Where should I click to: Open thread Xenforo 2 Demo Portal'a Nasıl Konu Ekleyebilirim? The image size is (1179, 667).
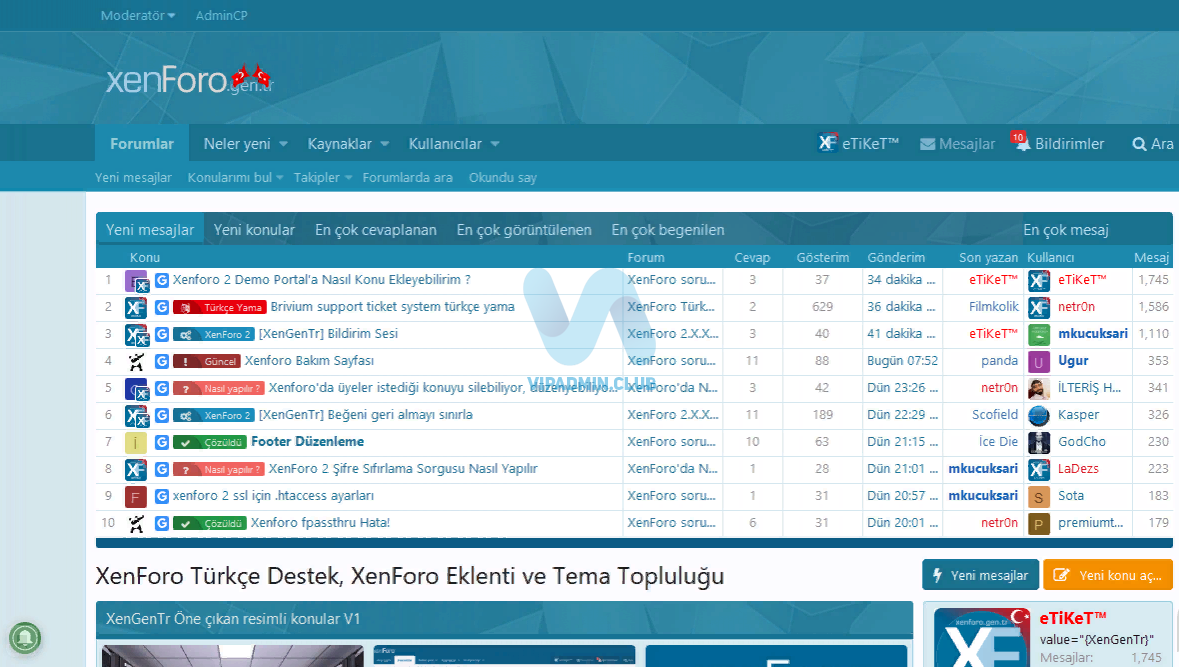(322, 280)
